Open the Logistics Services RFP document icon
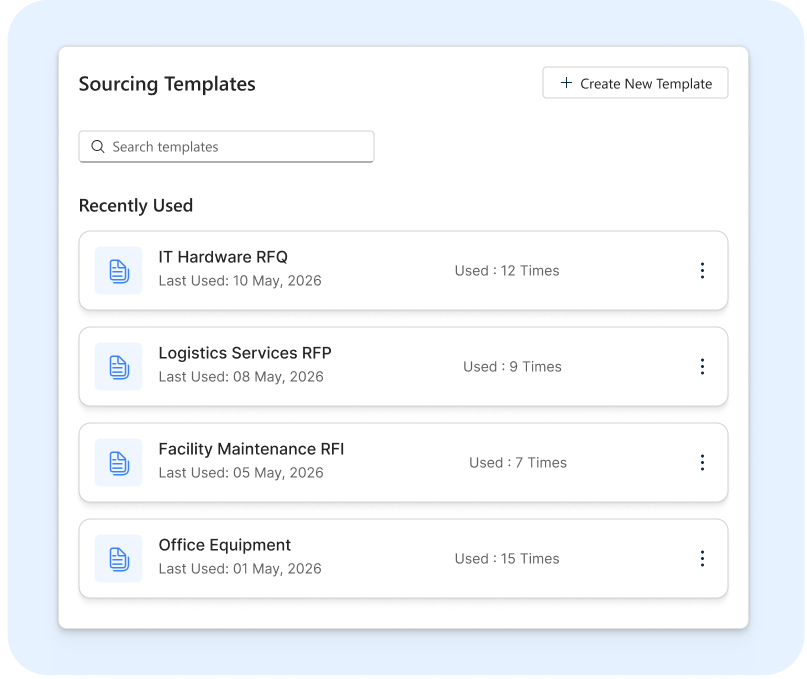The height and width of the screenshot is (679, 807). (119, 367)
